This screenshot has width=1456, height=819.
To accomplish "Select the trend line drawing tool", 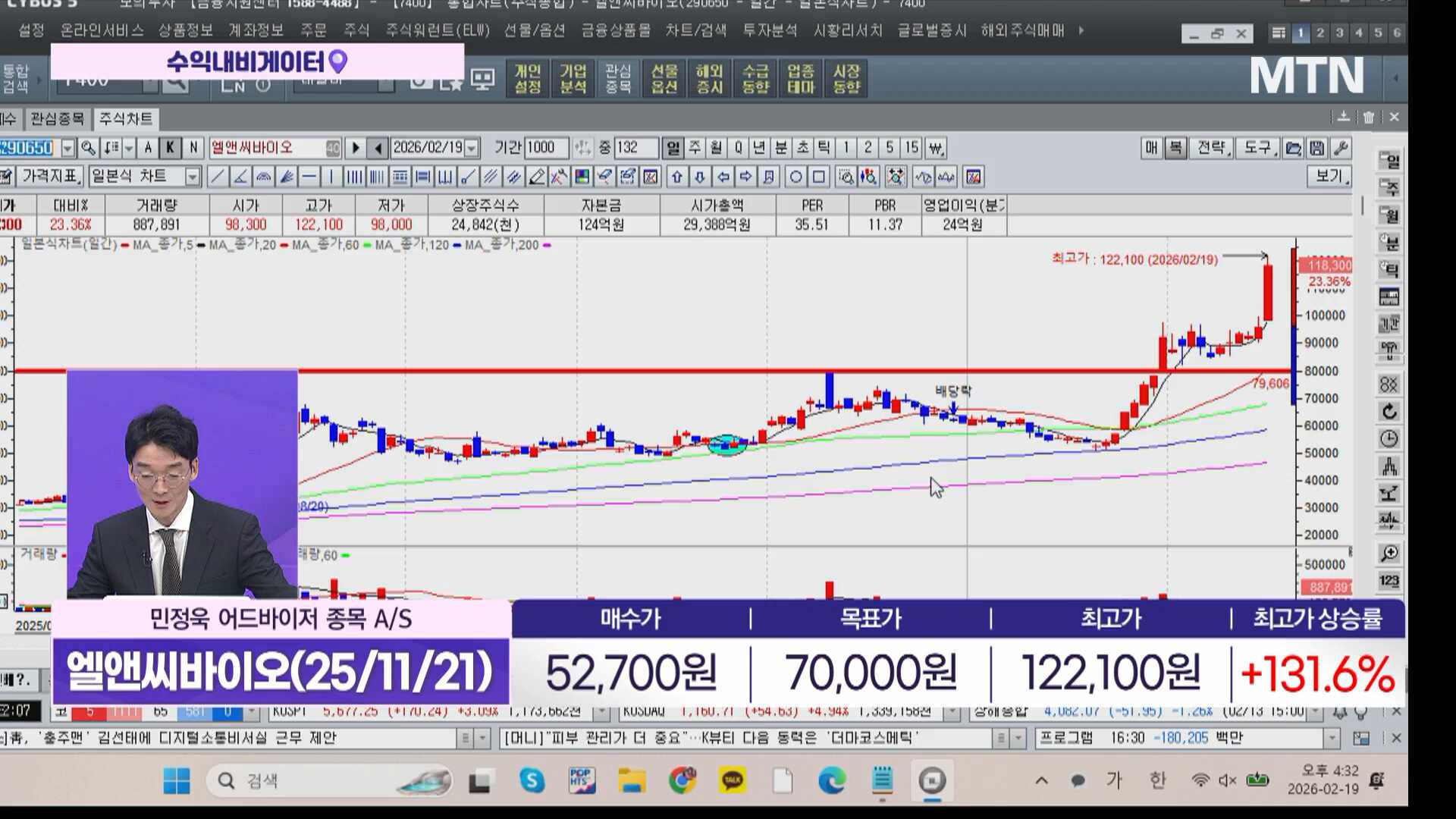I will pyautogui.click(x=218, y=177).
